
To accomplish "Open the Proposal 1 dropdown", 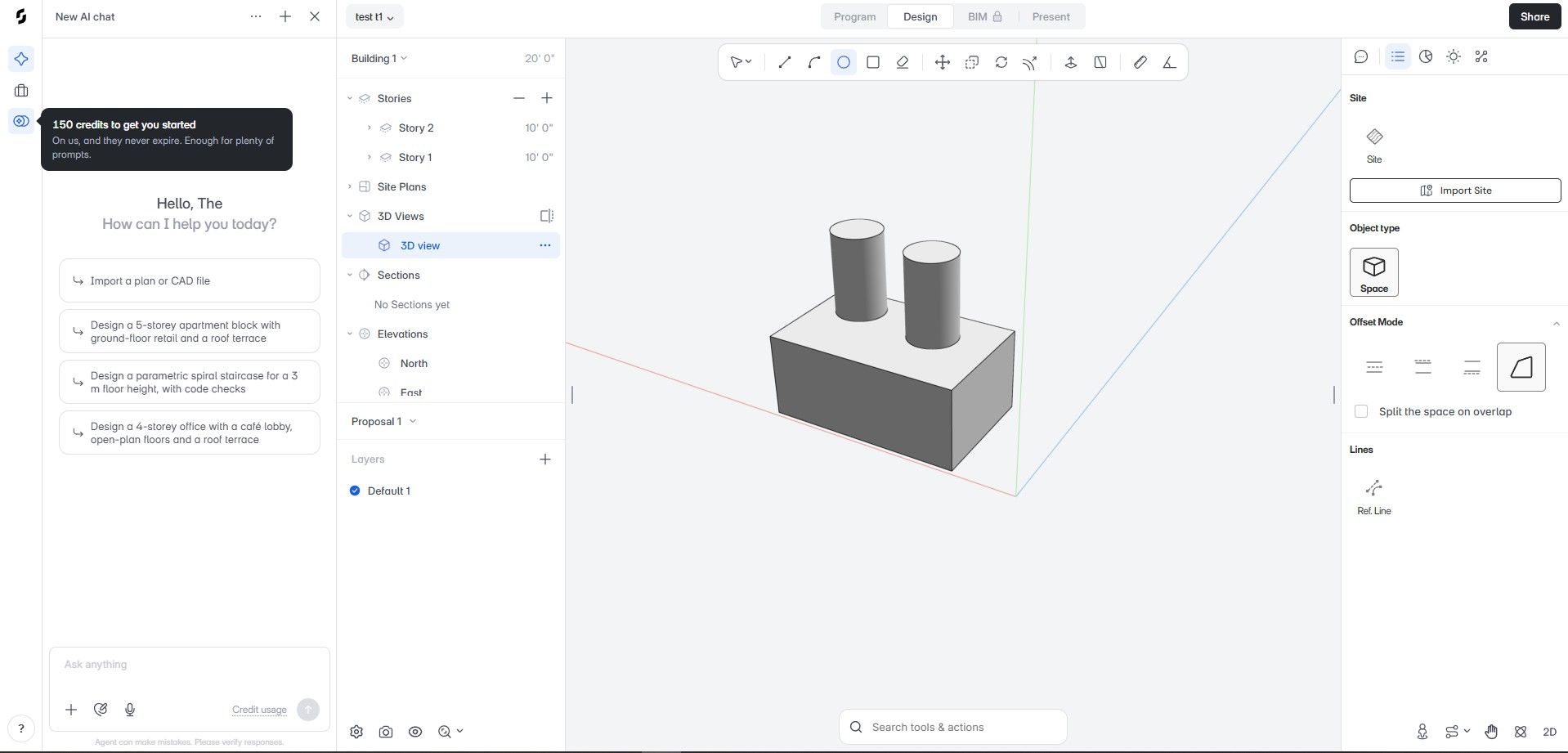I will pos(383,421).
